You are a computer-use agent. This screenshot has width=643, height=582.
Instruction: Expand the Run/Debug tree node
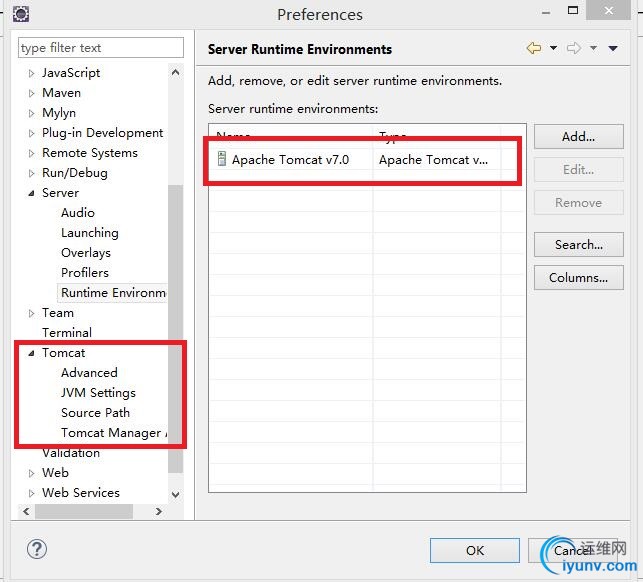tap(31, 173)
